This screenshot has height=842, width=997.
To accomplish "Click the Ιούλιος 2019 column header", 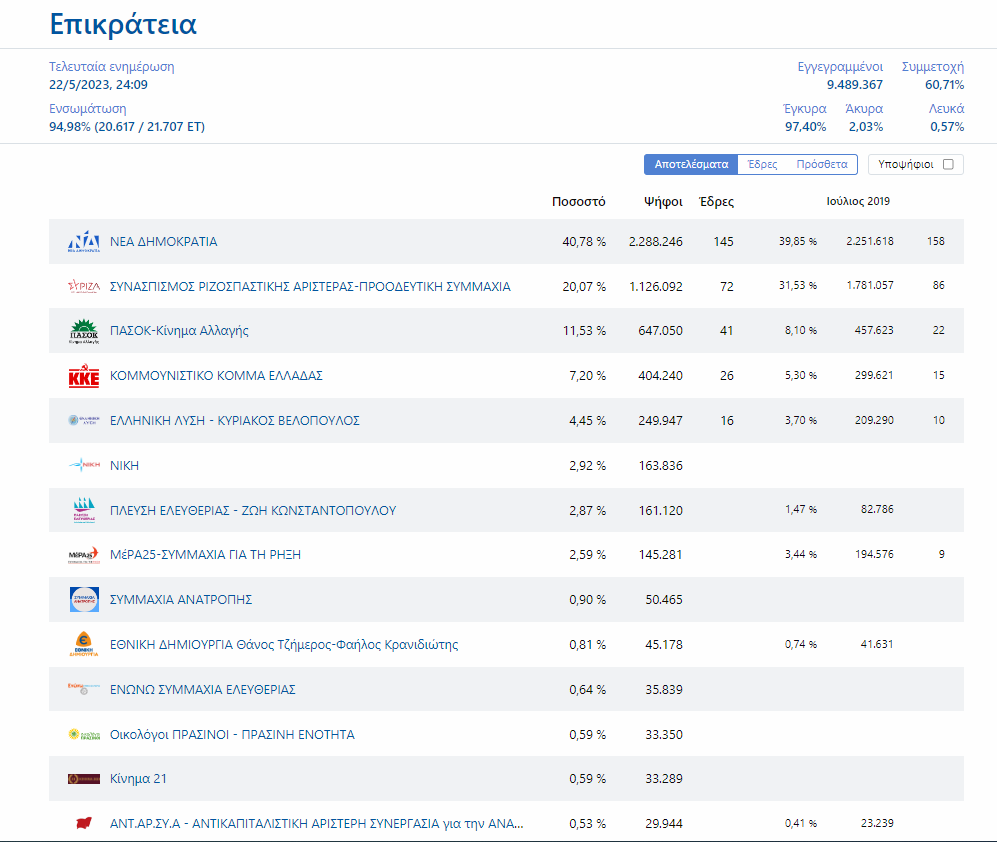I will (x=857, y=202).
